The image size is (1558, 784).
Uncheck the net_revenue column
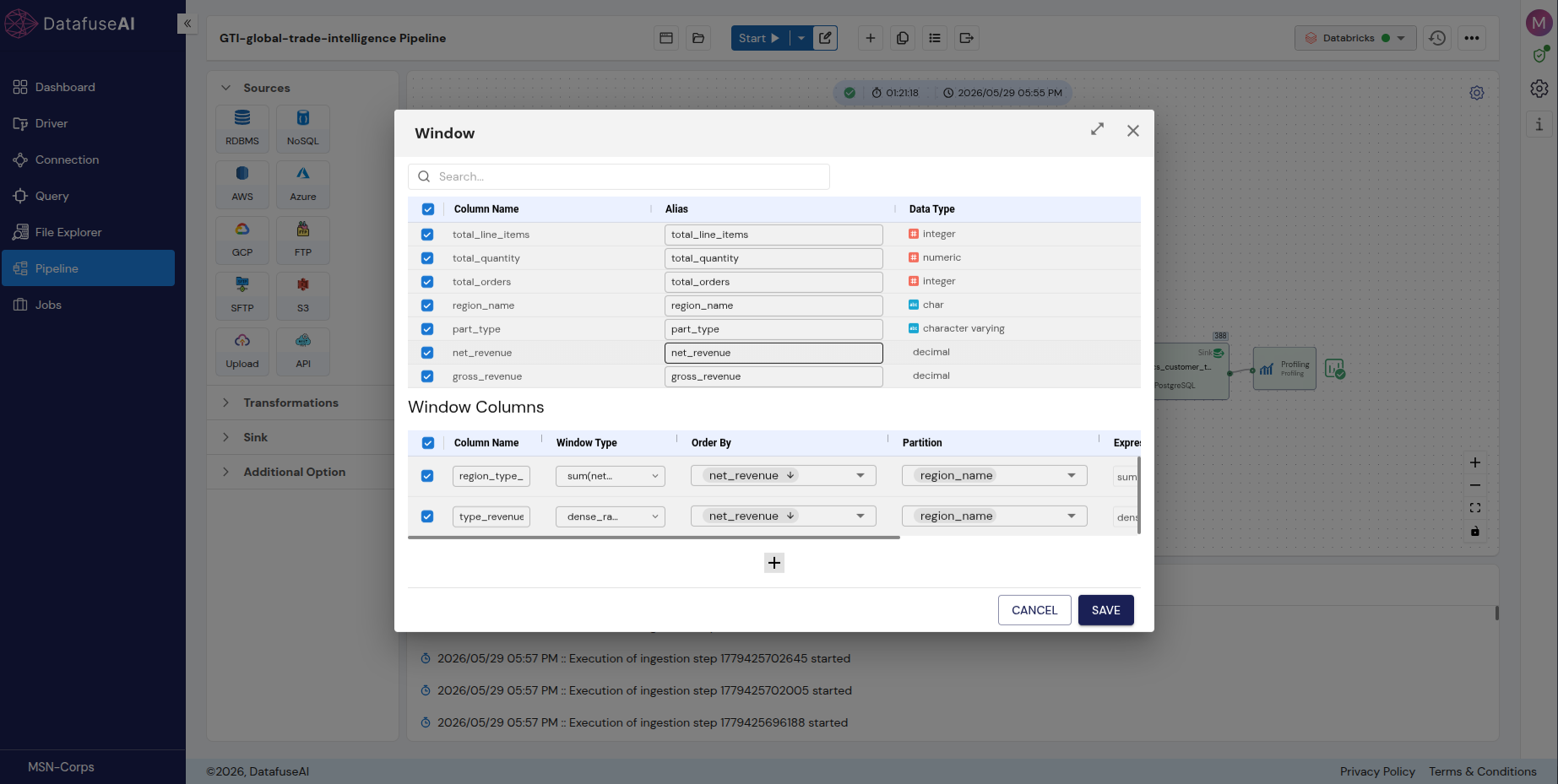(427, 353)
